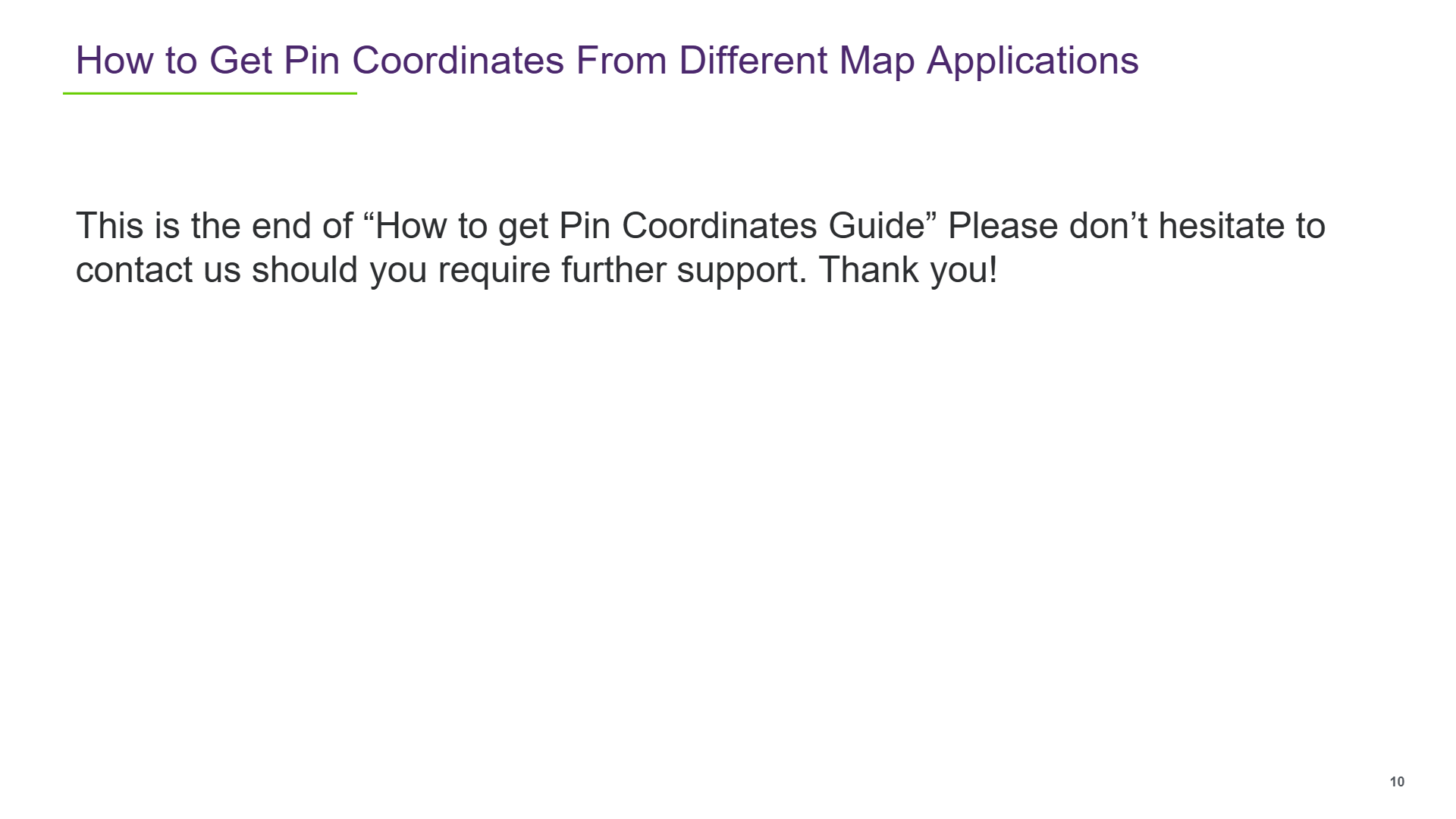Click the word "Applications" in the title

1033,61
